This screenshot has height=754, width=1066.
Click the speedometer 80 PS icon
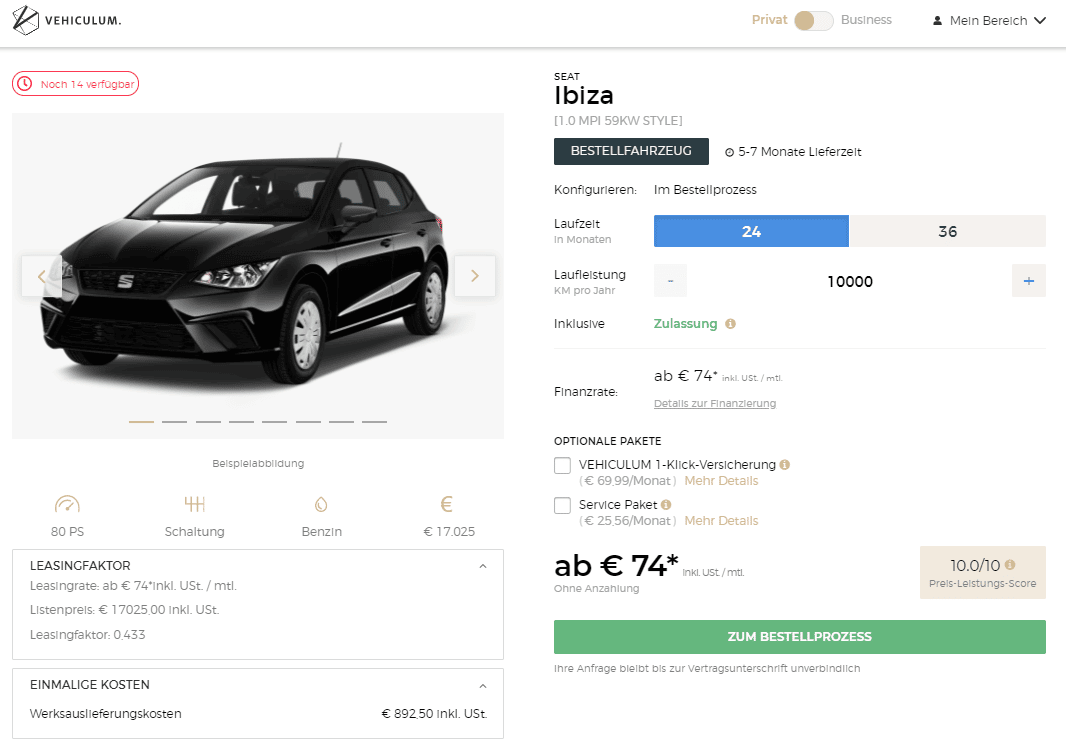click(x=68, y=505)
